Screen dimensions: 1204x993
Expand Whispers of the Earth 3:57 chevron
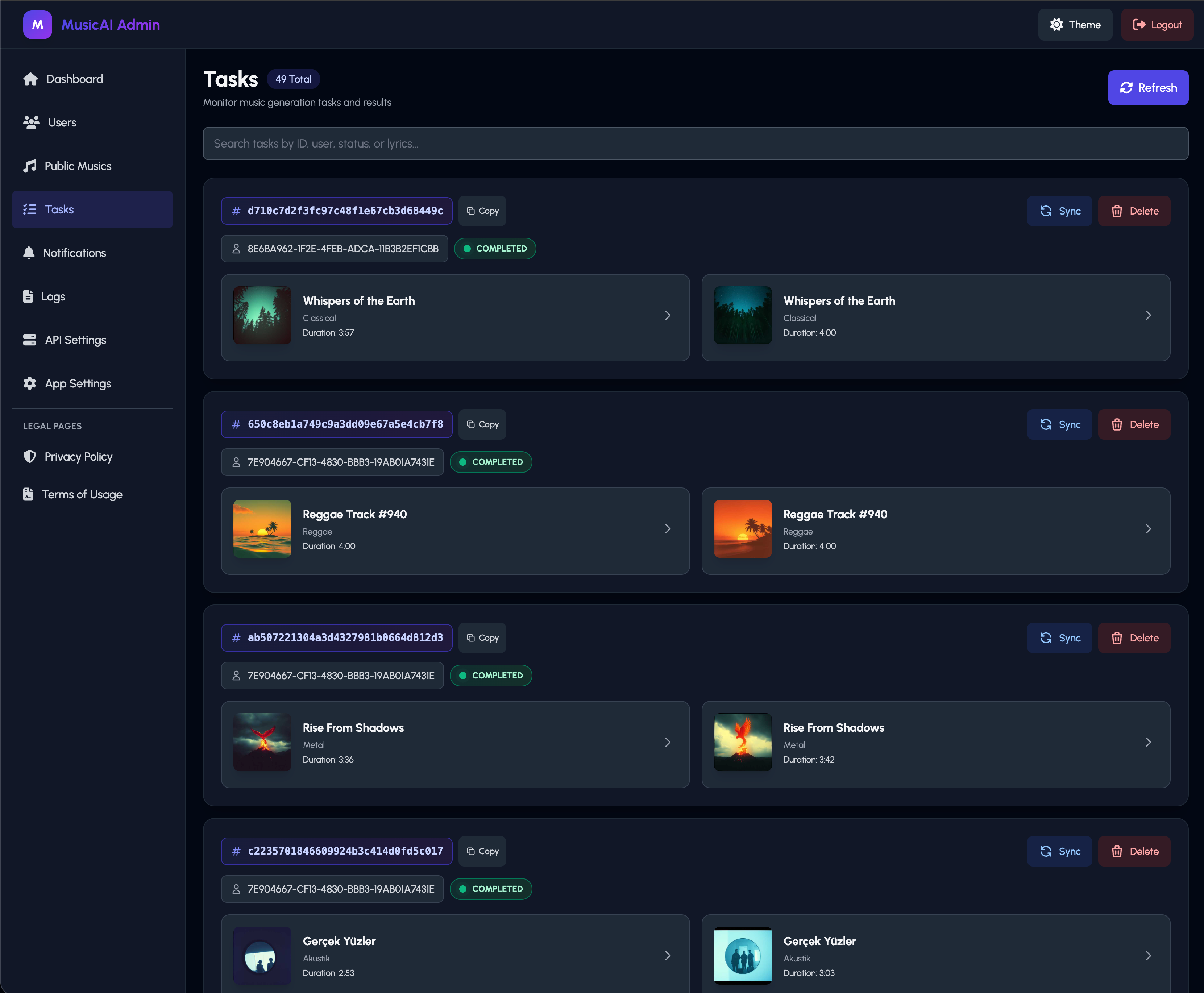click(x=668, y=315)
